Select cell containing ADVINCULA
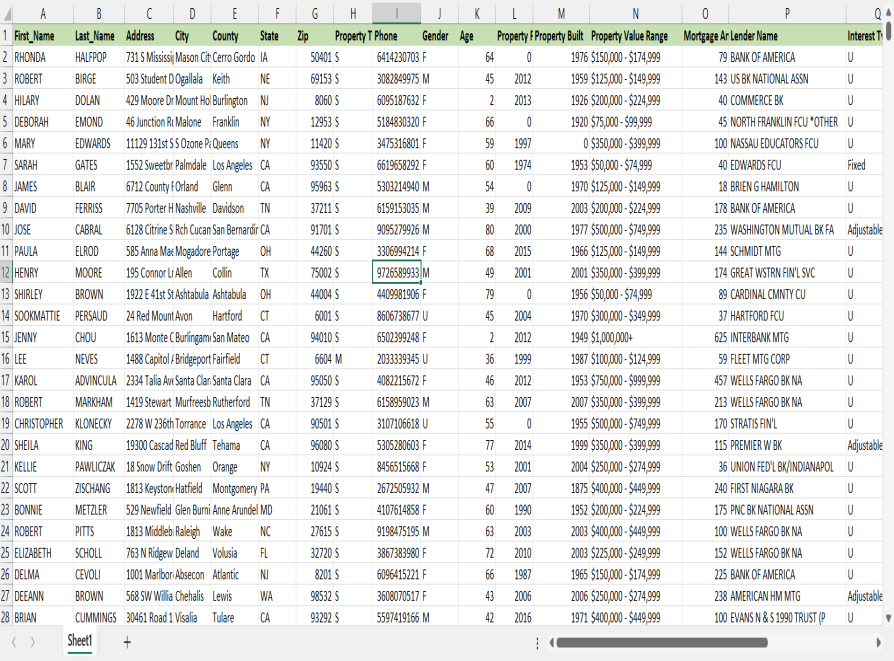Image resolution: width=894 pixels, height=661 pixels. (x=99, y=380)
